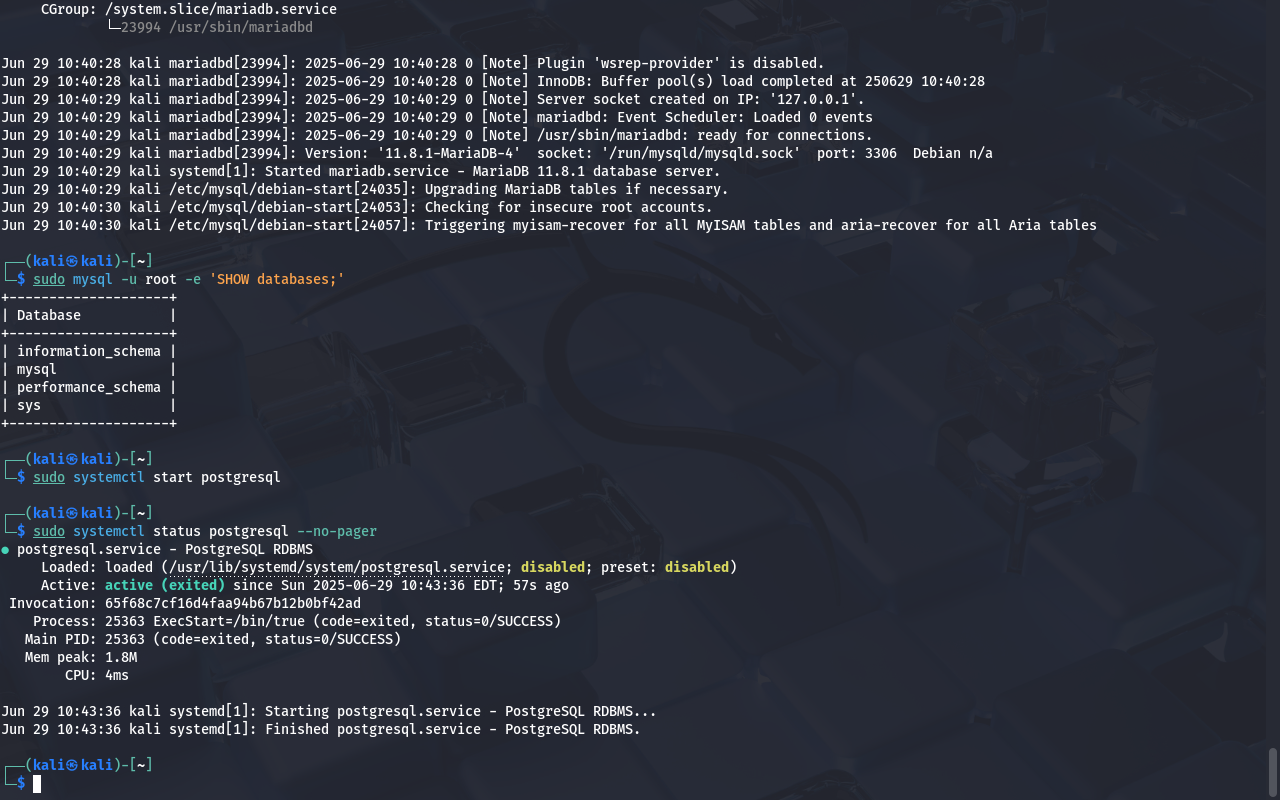1280x800 pixels.
Task: Click the Invocation ID 65f68c7cf16d4faa94b67b12b0bf42ad
Action: tap(233, 603)
